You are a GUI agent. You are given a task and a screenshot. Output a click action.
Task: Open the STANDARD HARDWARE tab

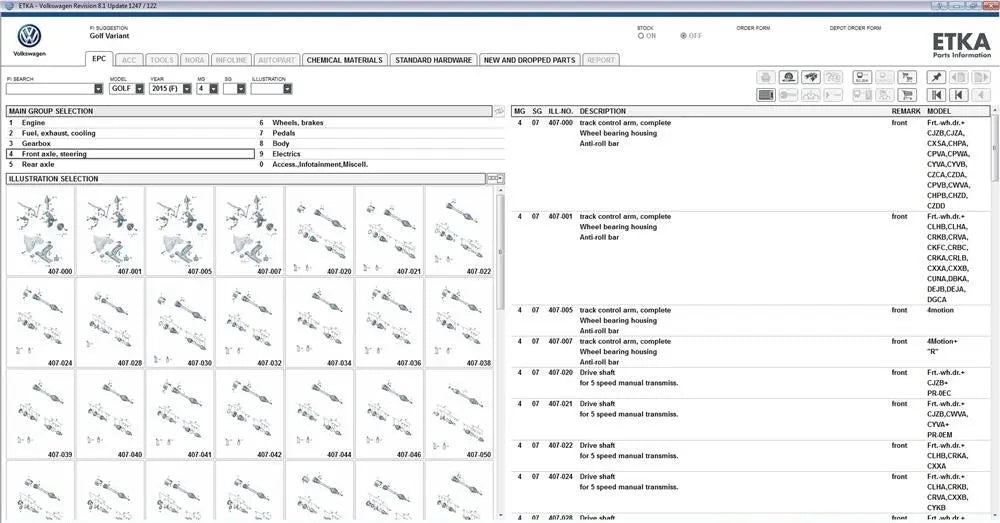(x=433, y=60)
